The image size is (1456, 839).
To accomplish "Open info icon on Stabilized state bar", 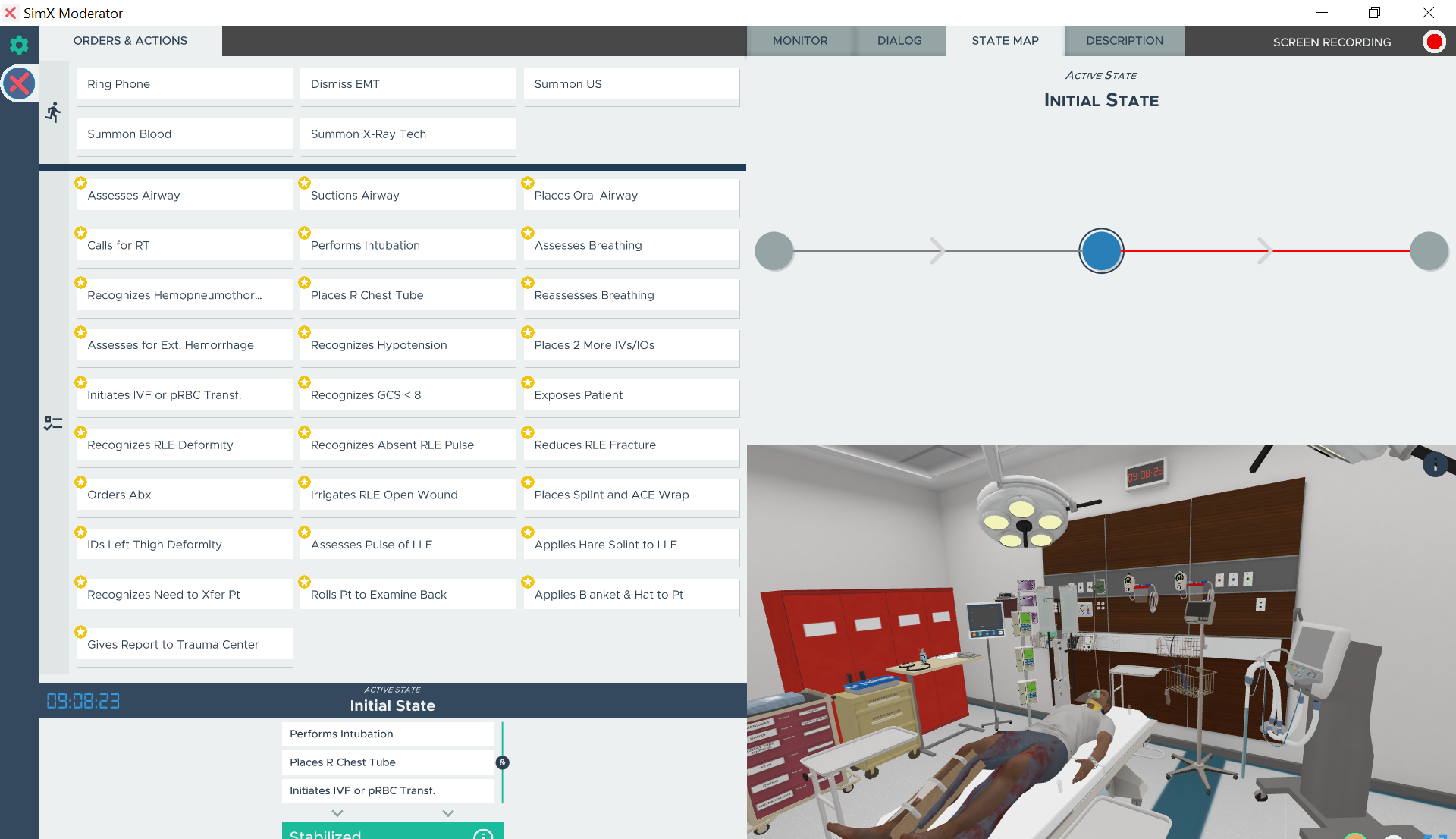I will [x=483, y=834].
